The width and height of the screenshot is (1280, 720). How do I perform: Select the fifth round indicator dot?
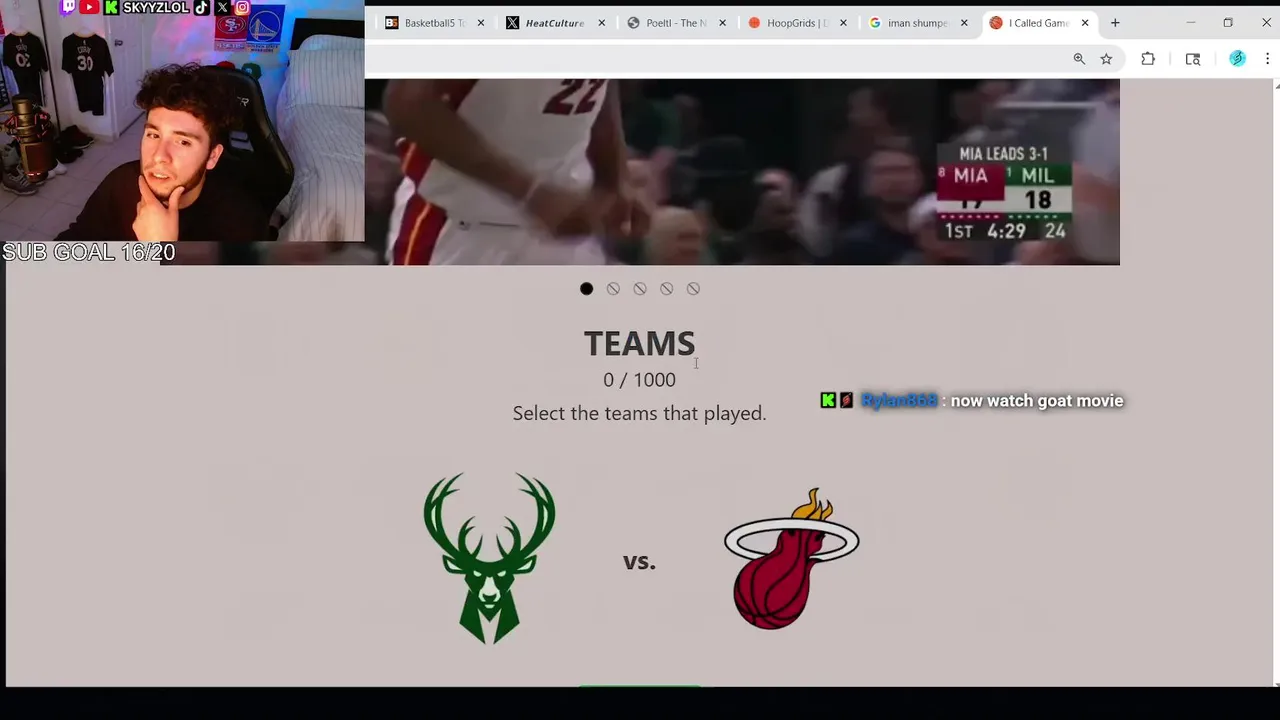point(693,289)
